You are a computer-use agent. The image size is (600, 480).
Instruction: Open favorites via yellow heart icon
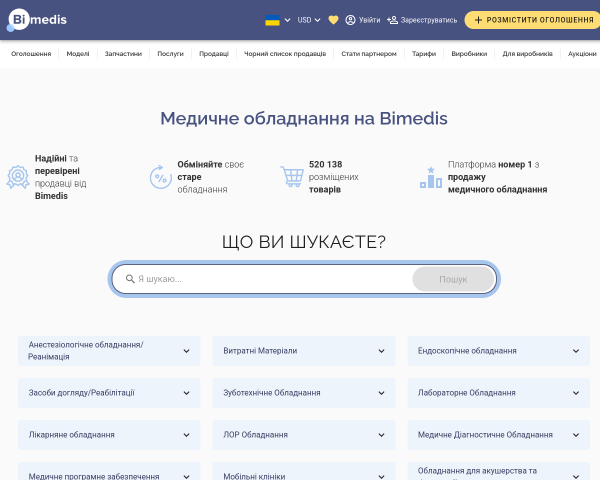pos(333,20)
